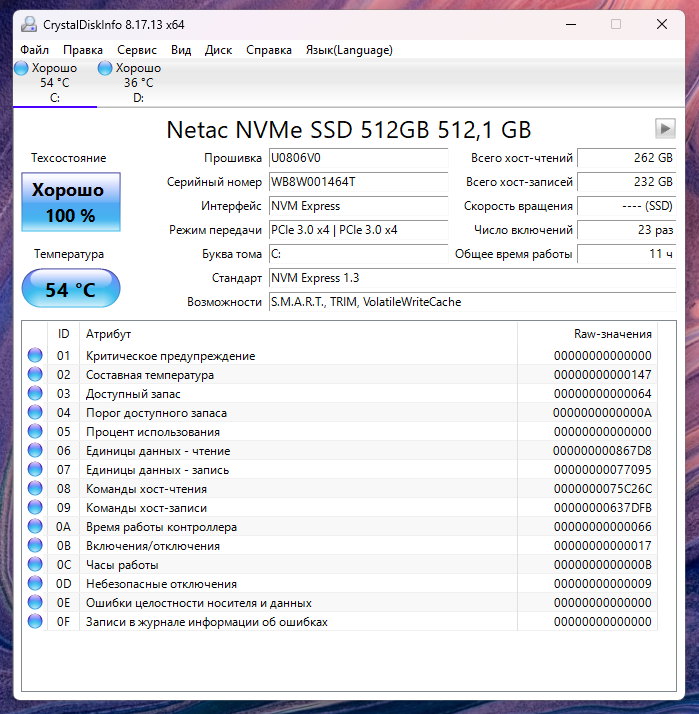Select Записи в журнале информации об ошибках
The image size is (699, 714).
[207, 622]
